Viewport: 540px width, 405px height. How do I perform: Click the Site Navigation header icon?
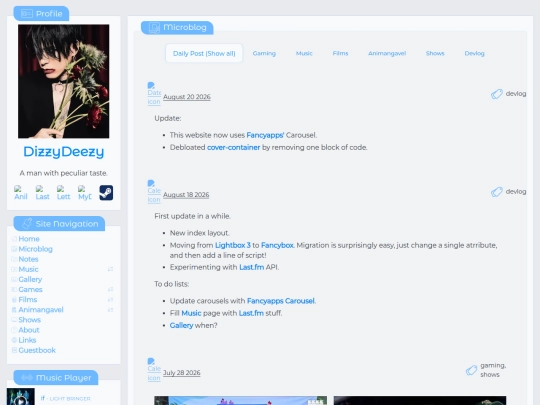(x=27, y=224)
